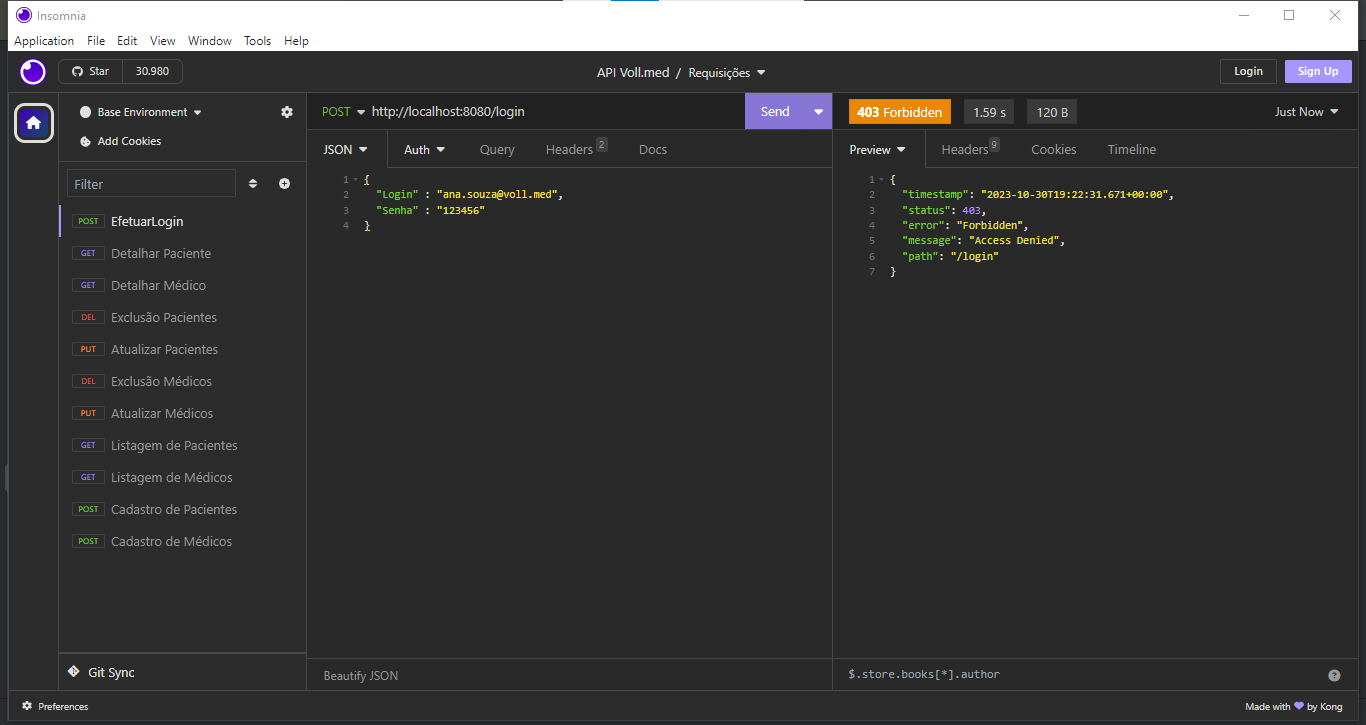Select the Listagem de Médicos request
The height and width of the screenshot is (725, 1366).
click(x=182, y=477)
